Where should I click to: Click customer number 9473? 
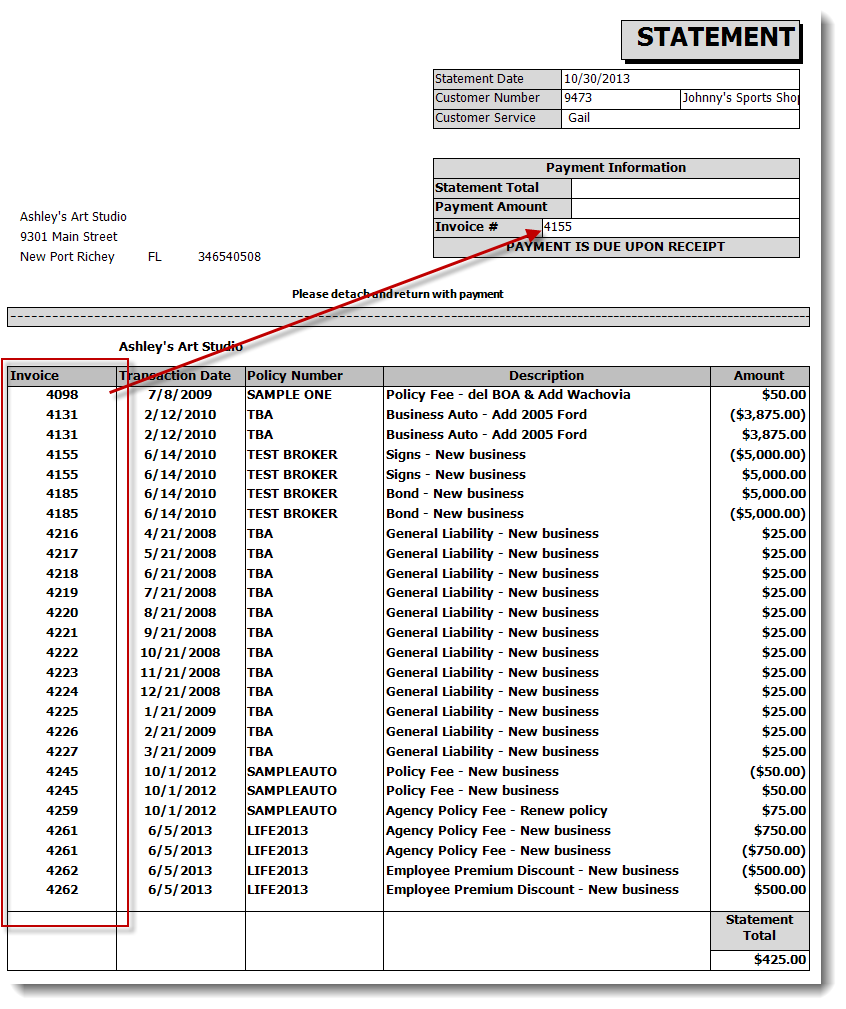coord(578,98)
